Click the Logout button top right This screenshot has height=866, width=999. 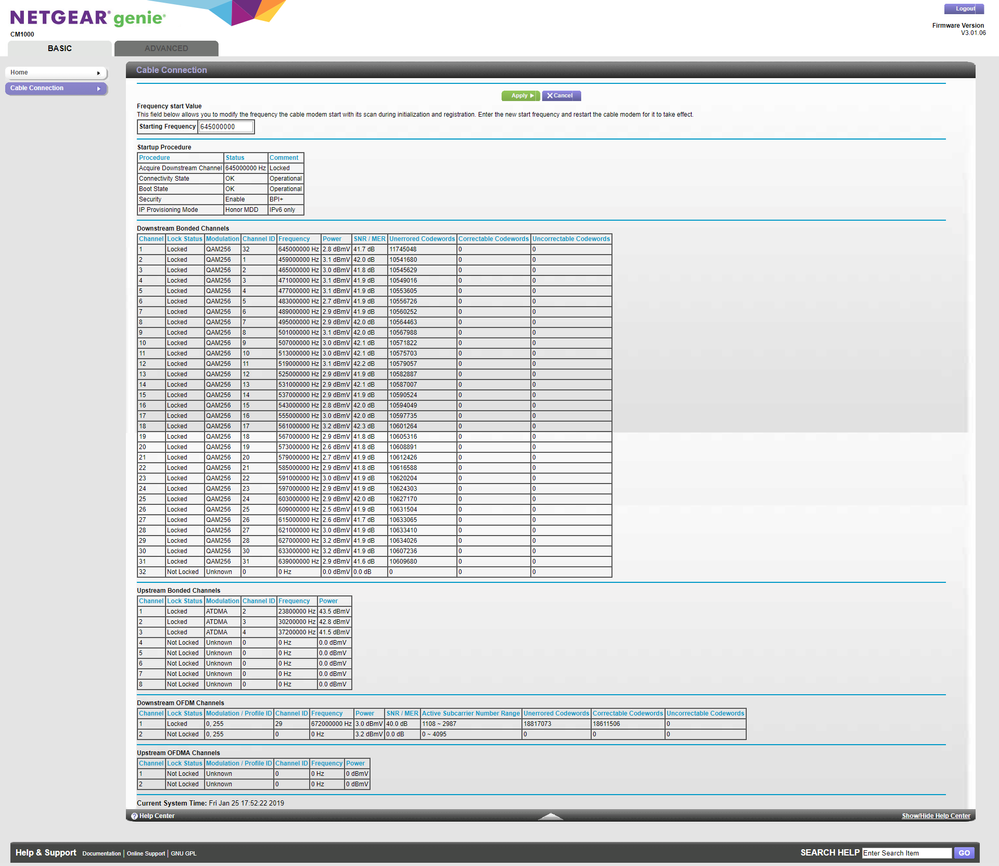coord(963,8)
